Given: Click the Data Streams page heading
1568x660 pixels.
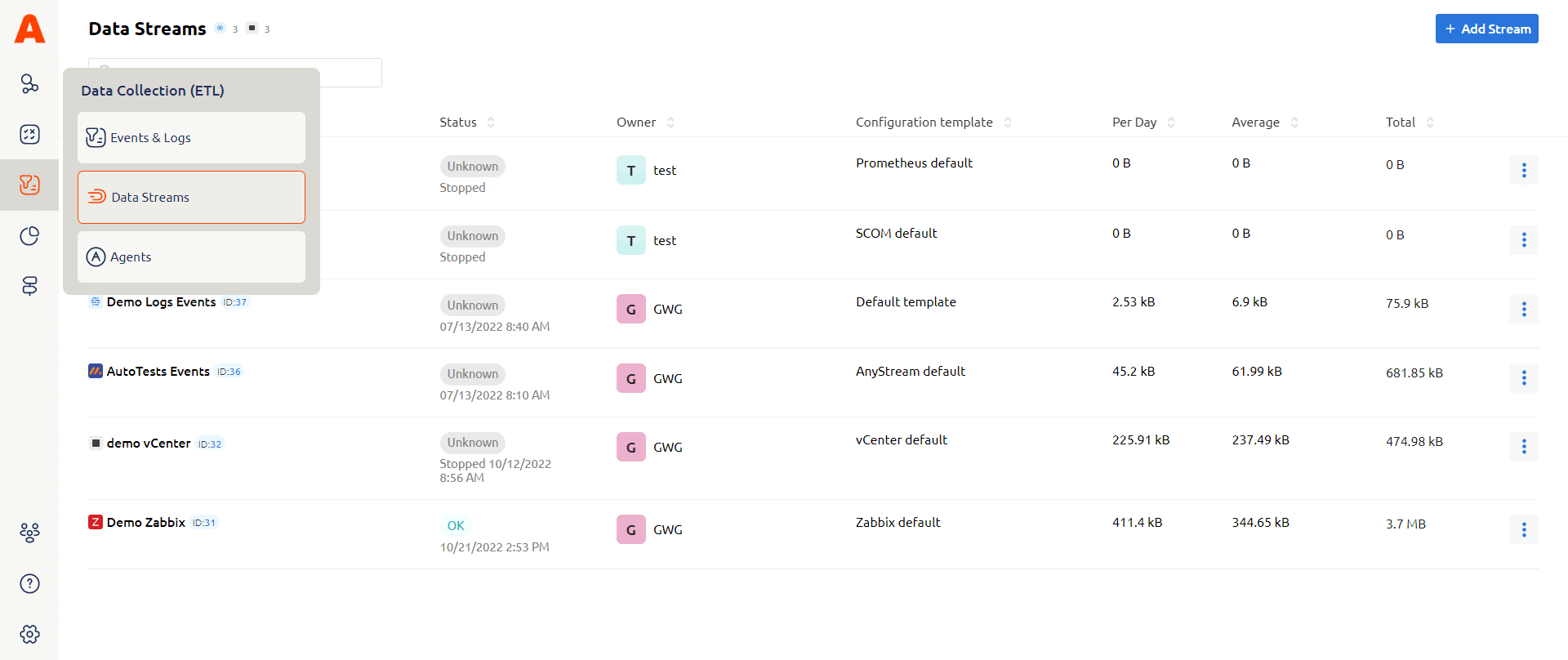Looking at the screenshot, I should coord(147,29).
